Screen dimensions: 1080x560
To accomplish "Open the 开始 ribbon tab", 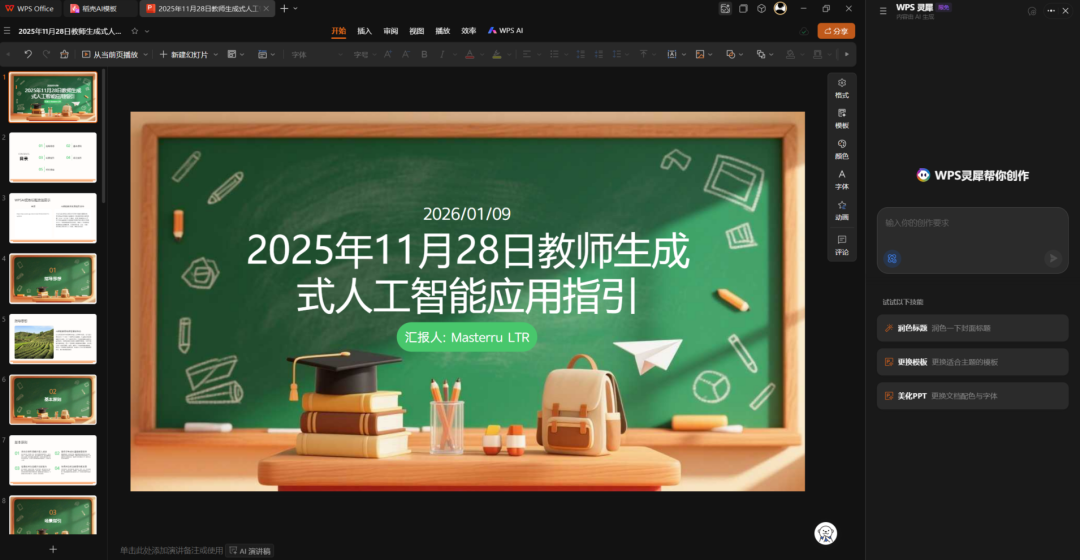I will [338, 31].
